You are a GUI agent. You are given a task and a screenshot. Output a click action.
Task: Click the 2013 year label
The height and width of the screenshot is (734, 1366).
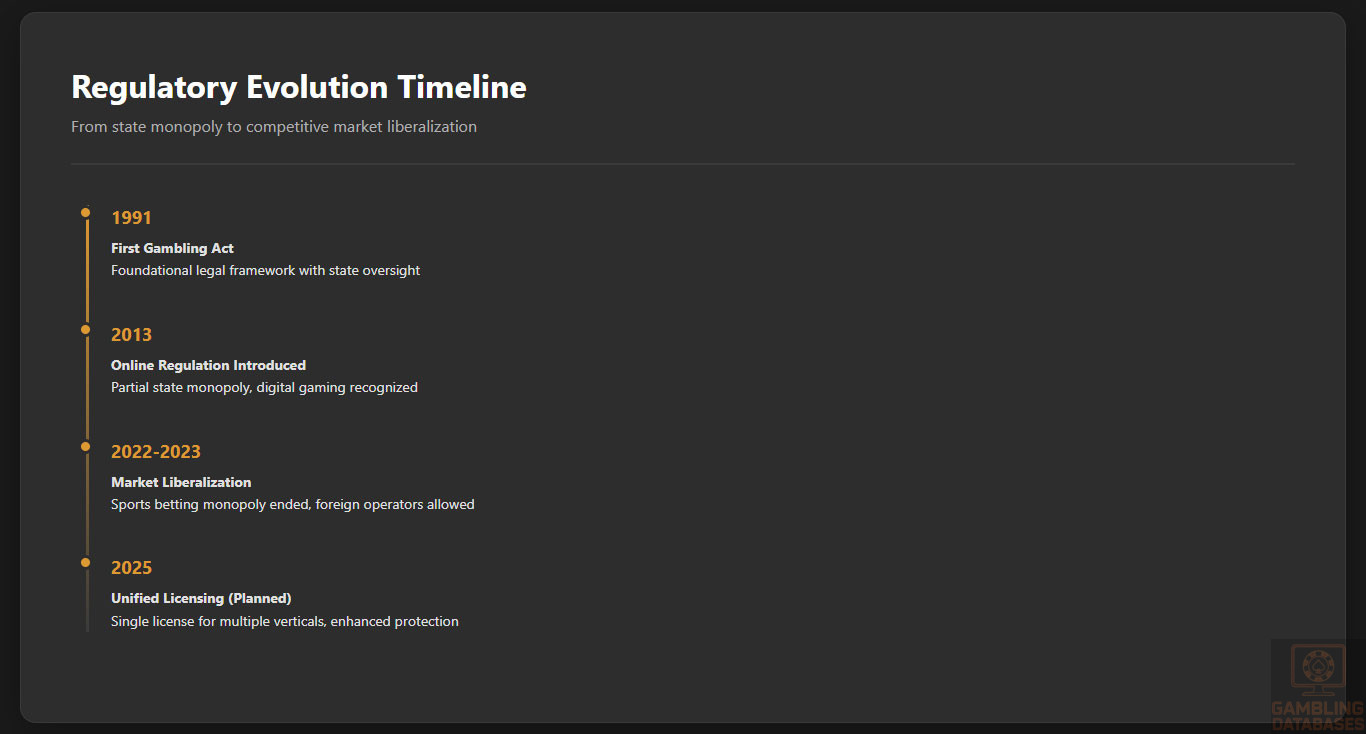tap(131, 335)
